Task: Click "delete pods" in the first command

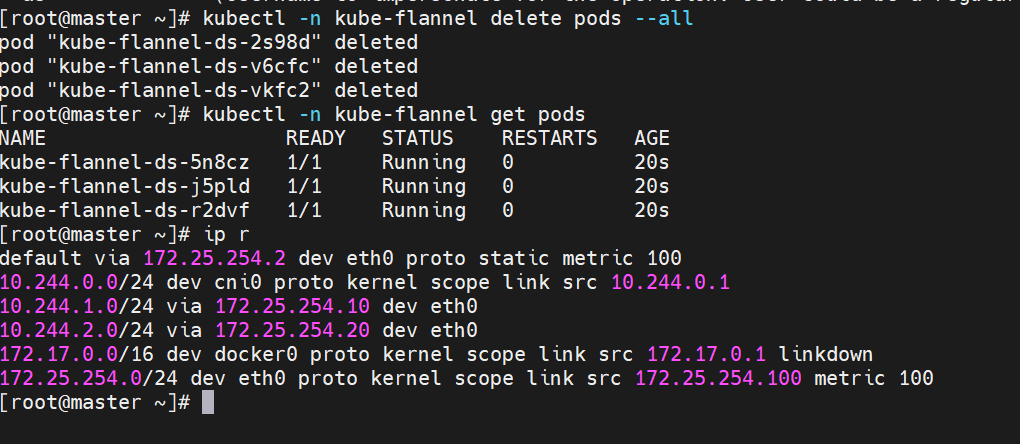Action: (556, 19)
